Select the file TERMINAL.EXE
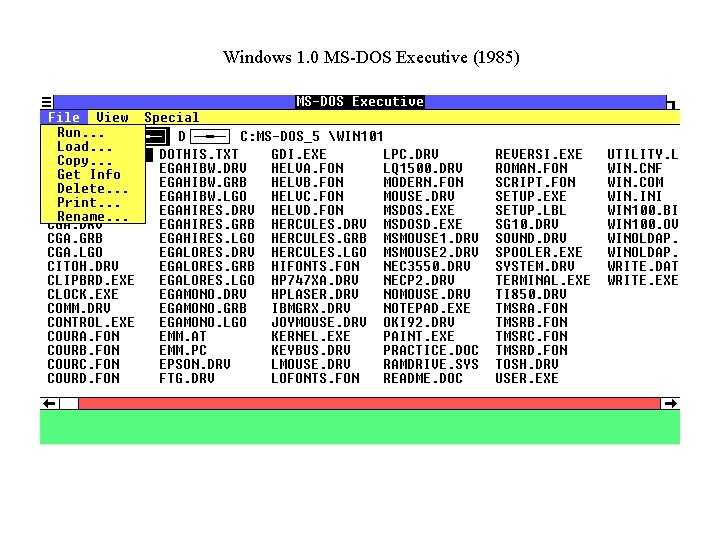 pos(543,280)
